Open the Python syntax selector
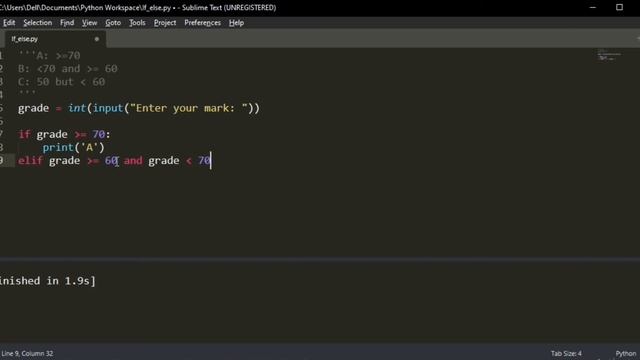Viewport: 640px width, 360px height. 626,353
